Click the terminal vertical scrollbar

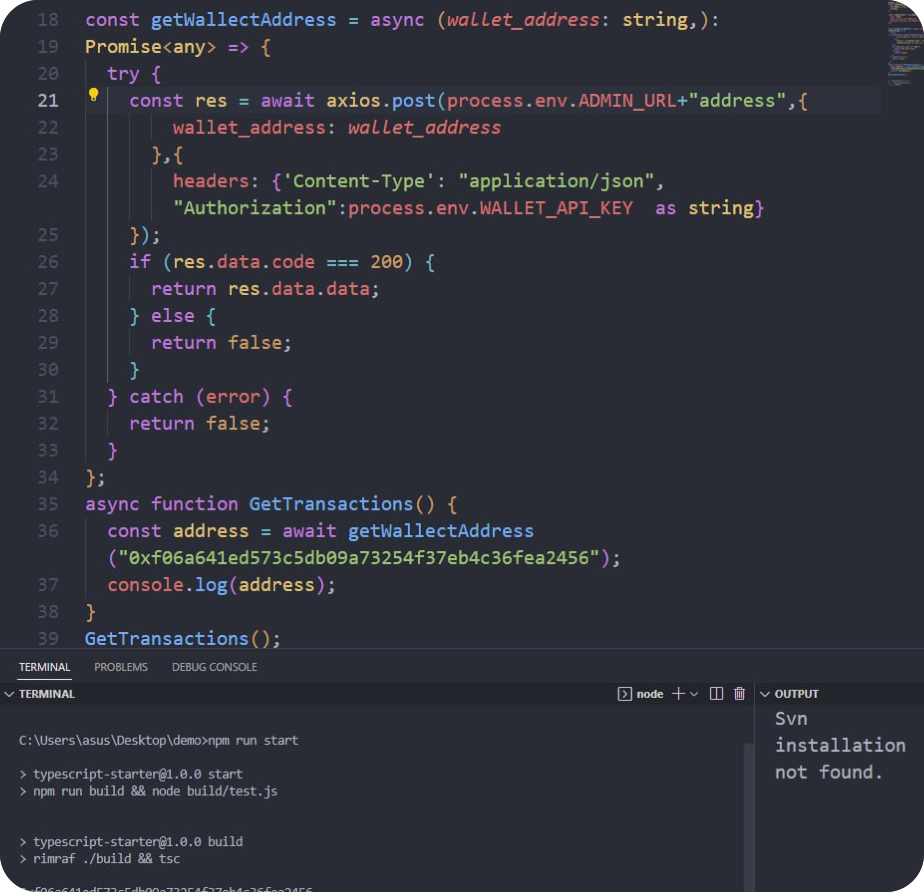click(749, 800)
